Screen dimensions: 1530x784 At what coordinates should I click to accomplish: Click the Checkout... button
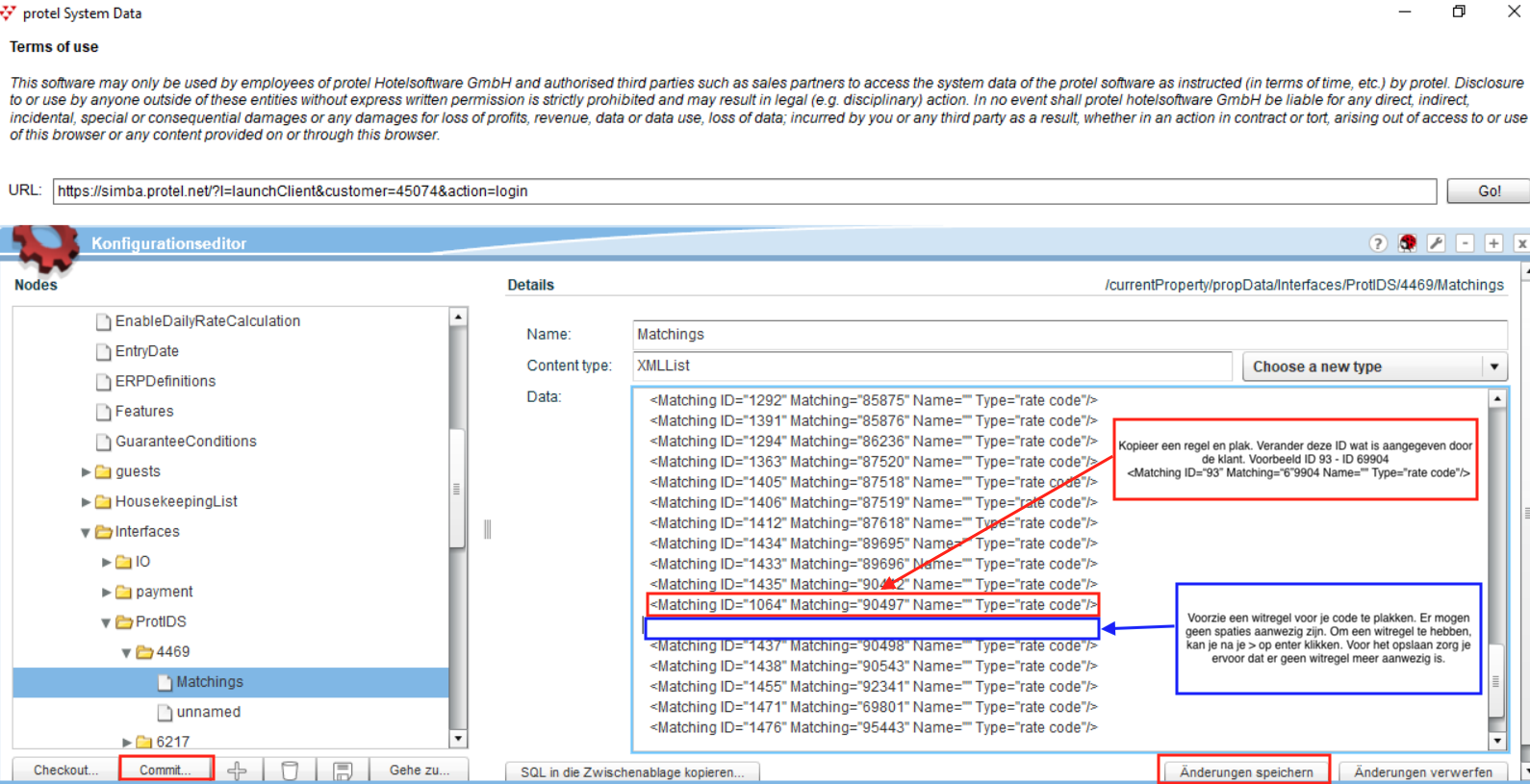[66, 771]
